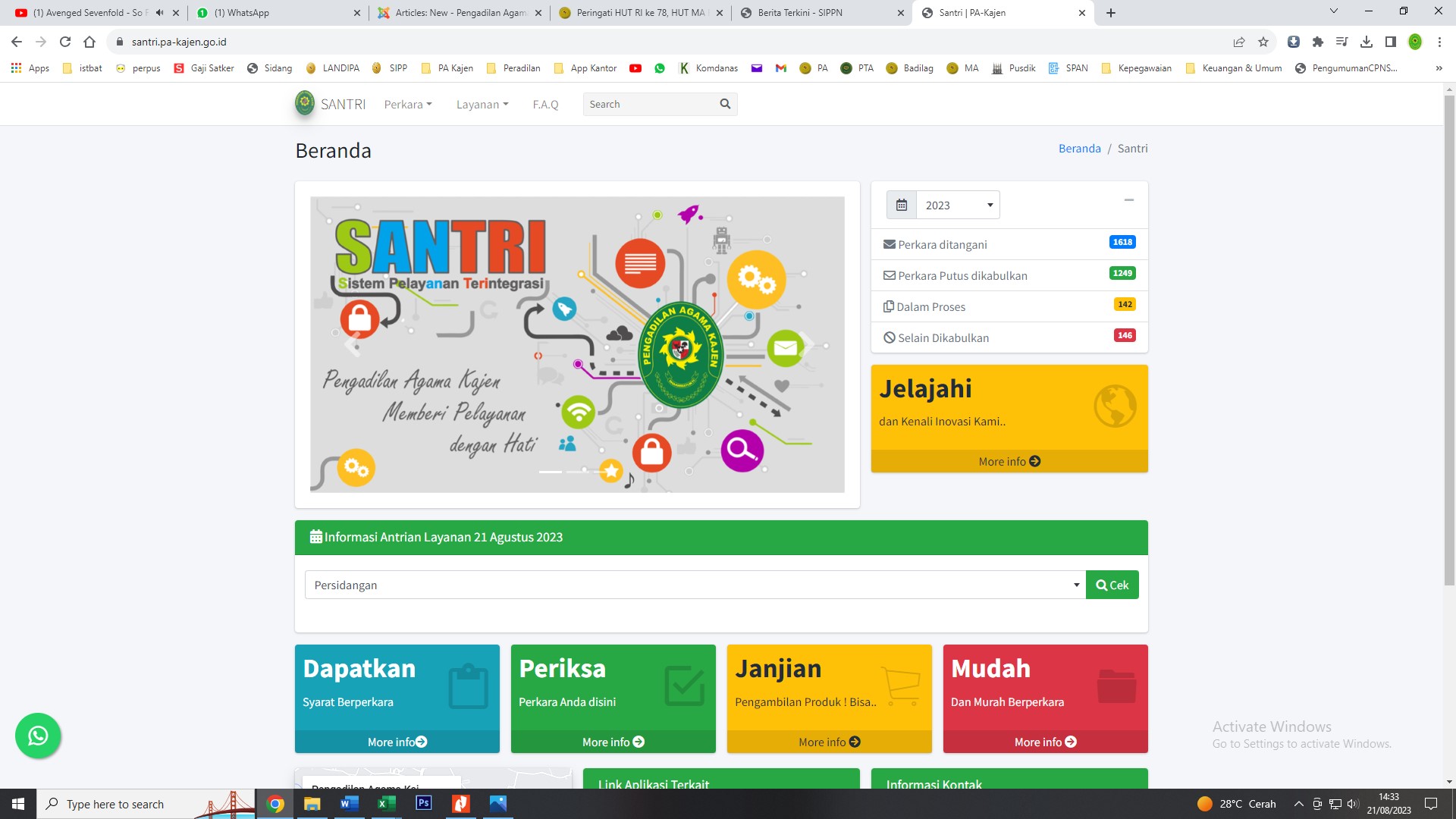Click the globe icon on Jelajahi card
Screen dimensions: 1456x819
pos(1115,406)
